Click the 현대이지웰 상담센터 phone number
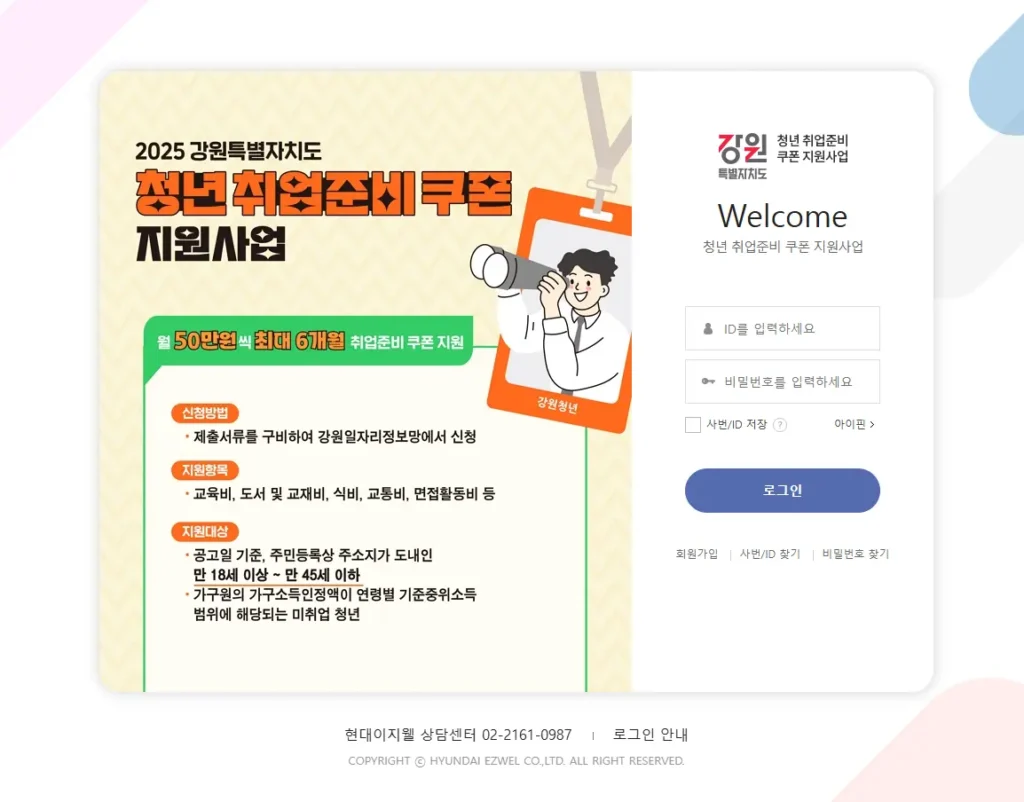 (527, 735)
